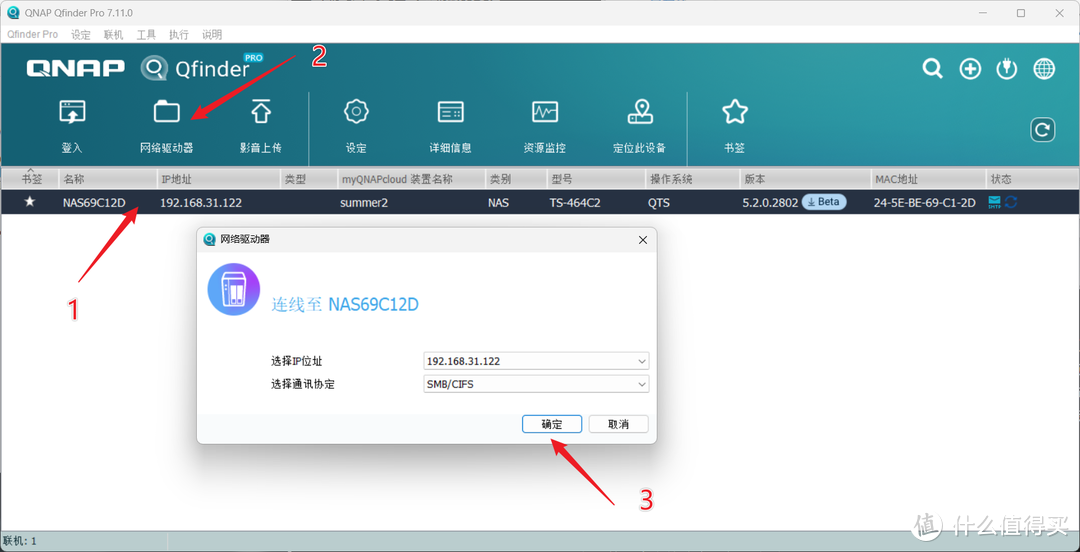1080x552 pixels.
Task: Sort by 操作系统 column header
Action: pos(693,179)
